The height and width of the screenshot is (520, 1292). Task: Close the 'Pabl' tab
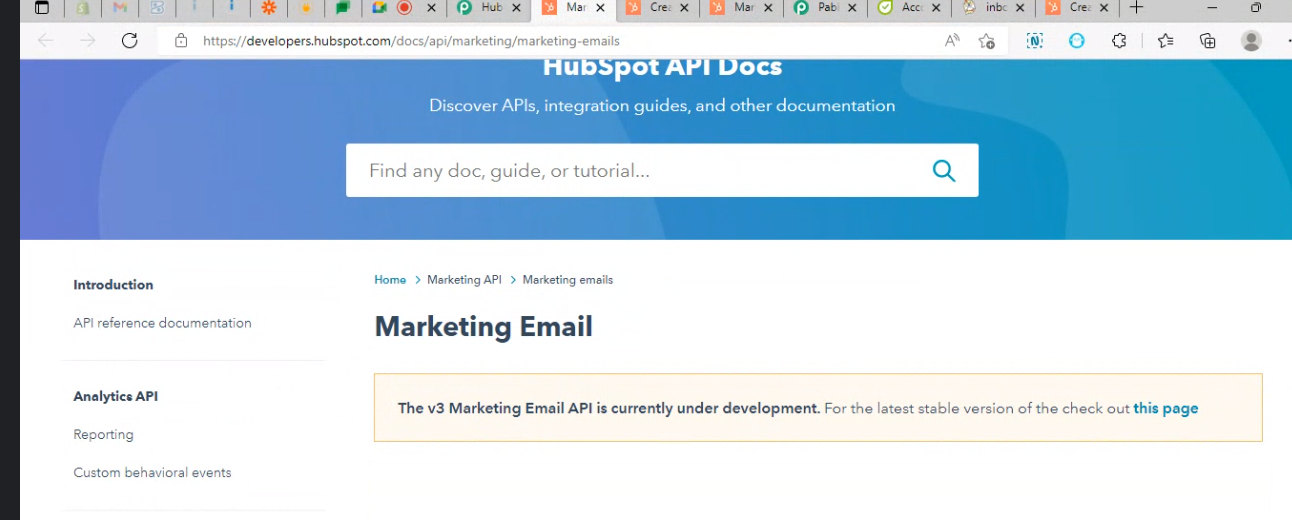point(854,8)
